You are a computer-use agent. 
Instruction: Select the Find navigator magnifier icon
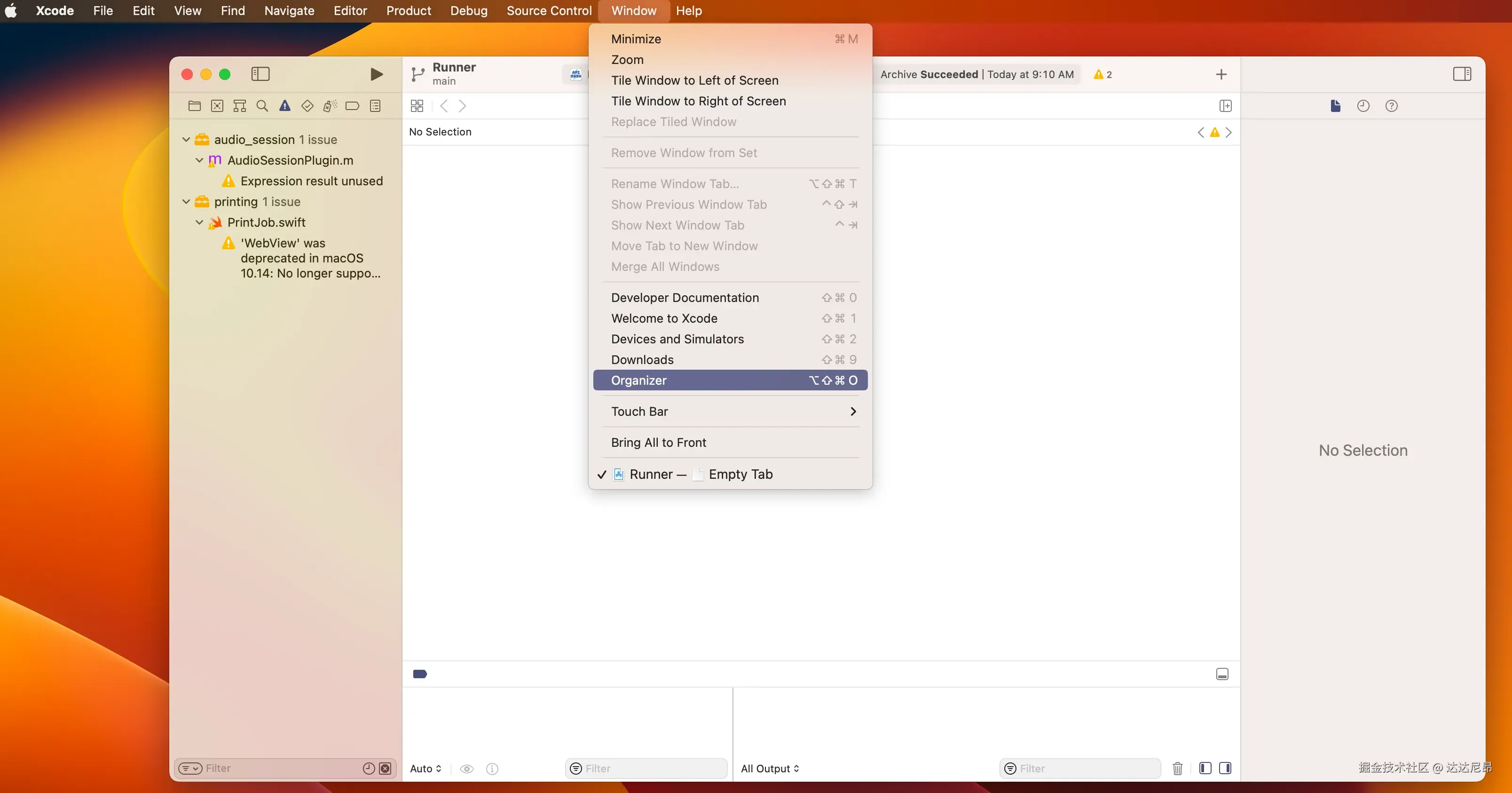[262, 106]
